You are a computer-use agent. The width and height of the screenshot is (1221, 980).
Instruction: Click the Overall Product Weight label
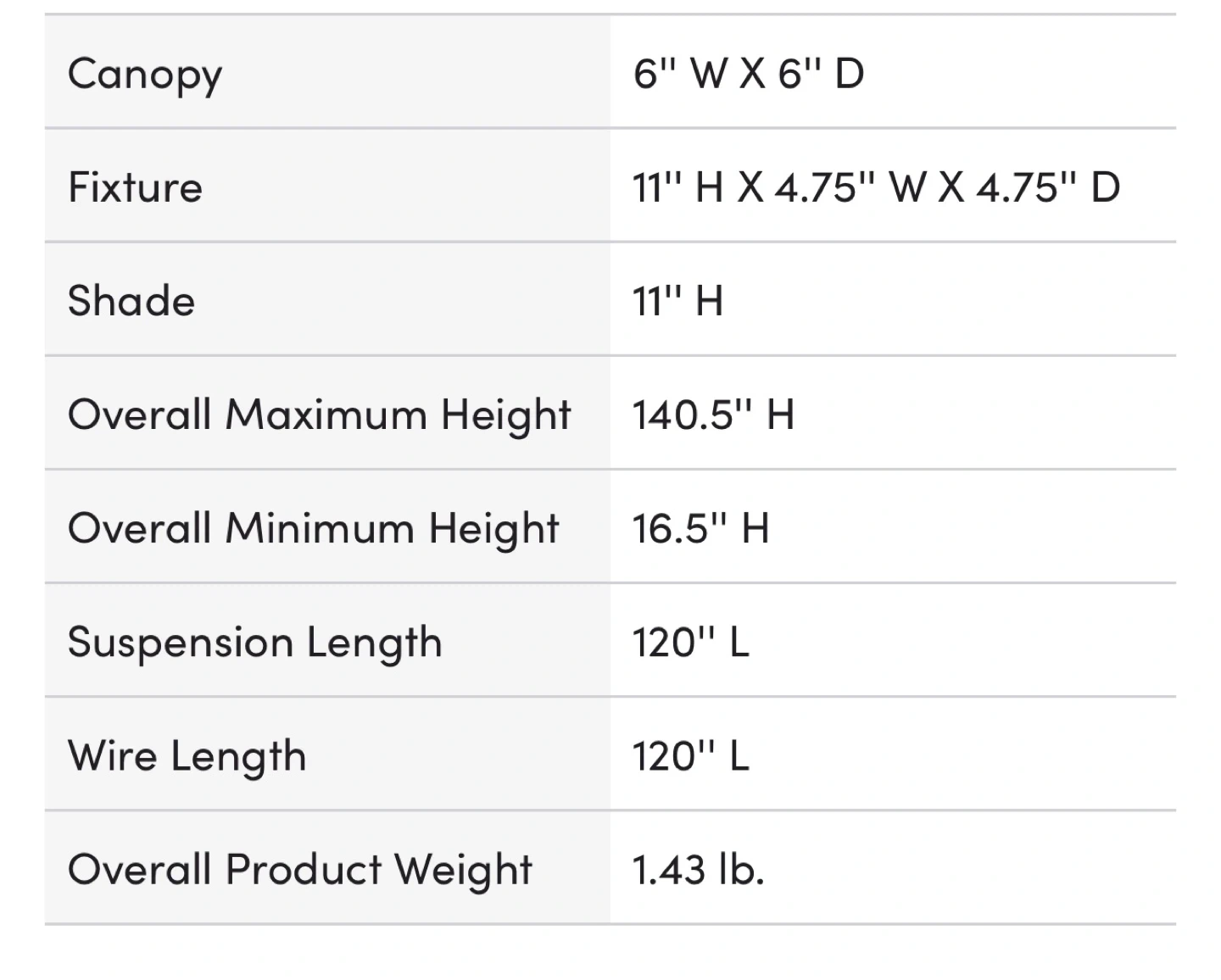[x=300, y=870]
